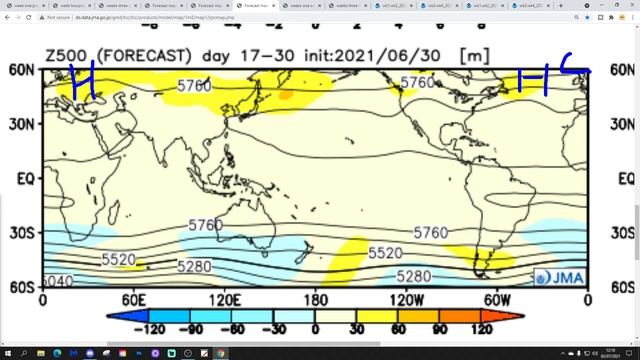This screenshot has height=360, width=640.
Task: Click the JMA logo on the map
Action: tap(560, 278)
